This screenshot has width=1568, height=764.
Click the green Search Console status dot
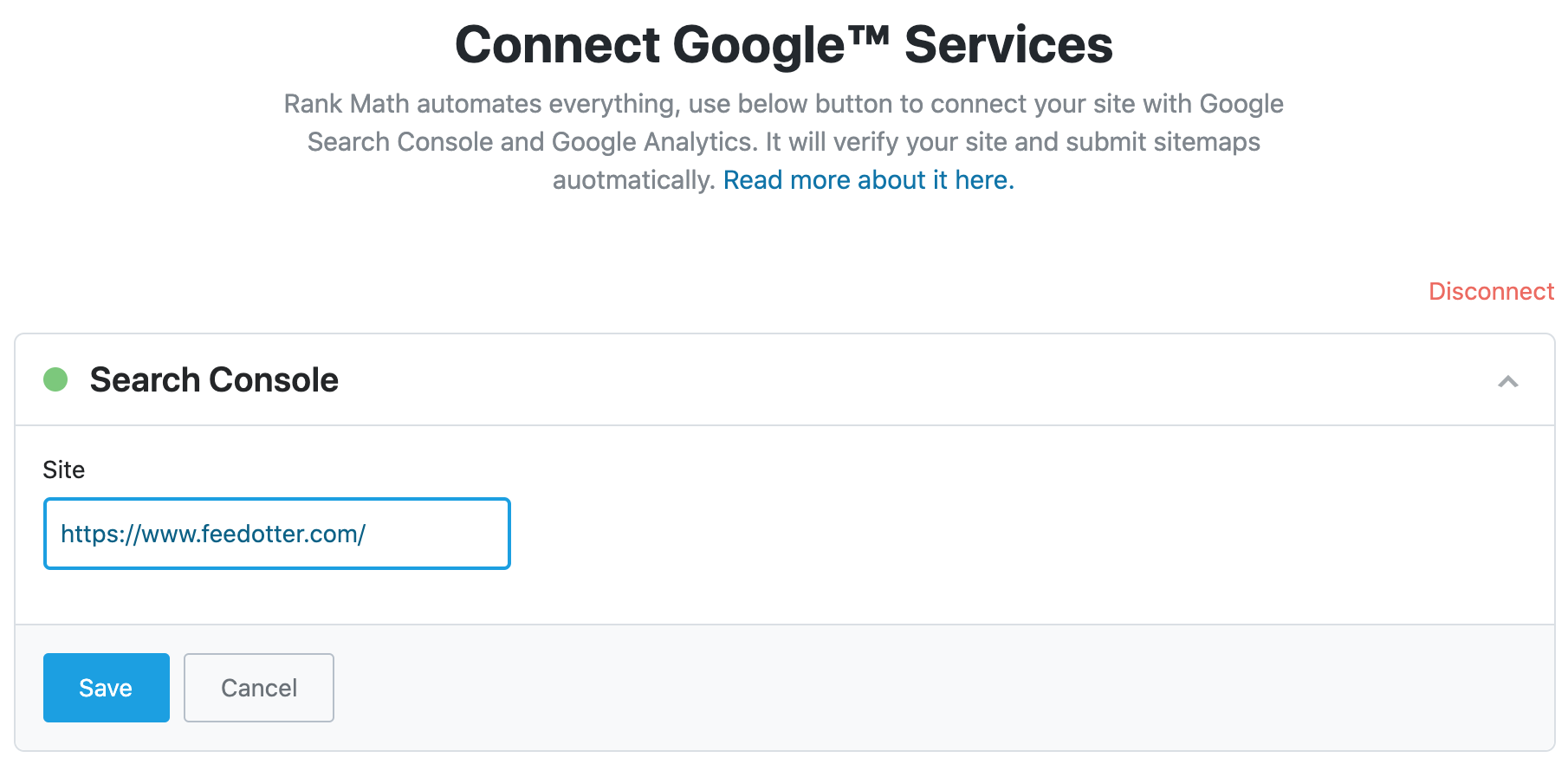click(x=55, y=379)
